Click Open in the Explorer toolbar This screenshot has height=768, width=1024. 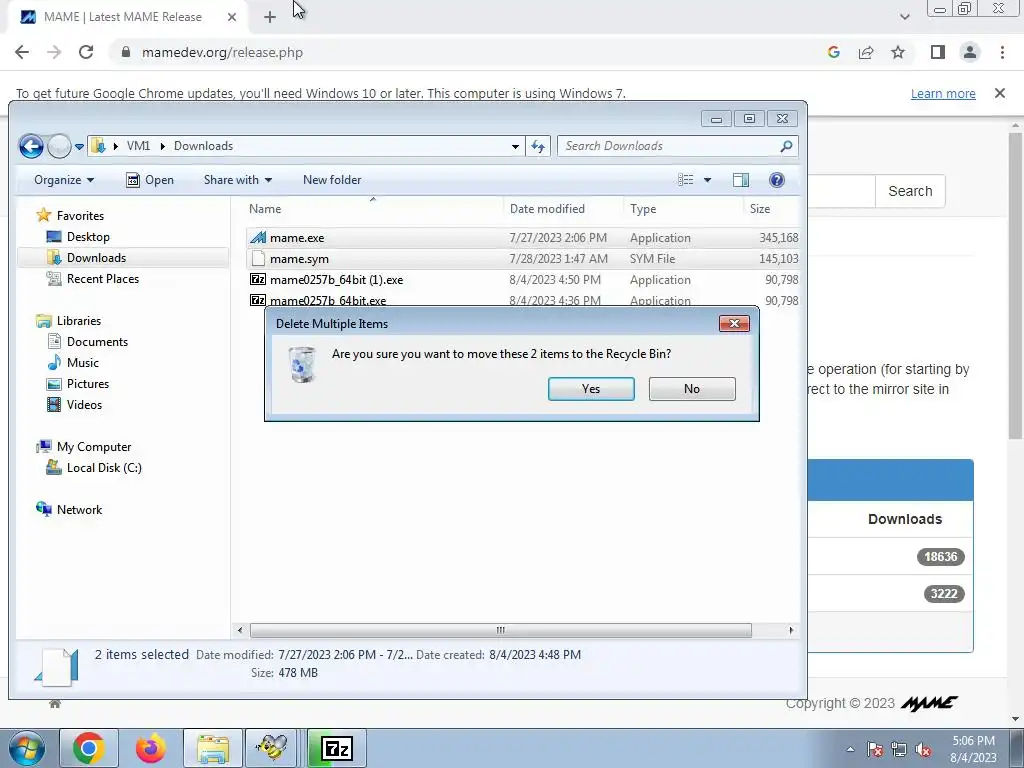pos(150,180)
